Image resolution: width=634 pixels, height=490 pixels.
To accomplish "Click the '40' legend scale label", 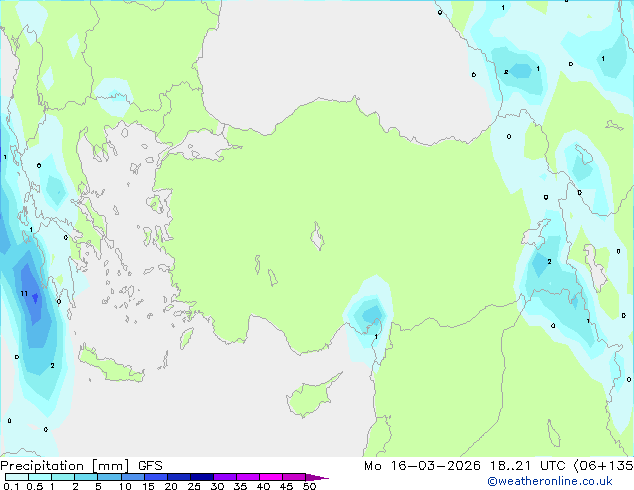I will click(x=263, y=486).
